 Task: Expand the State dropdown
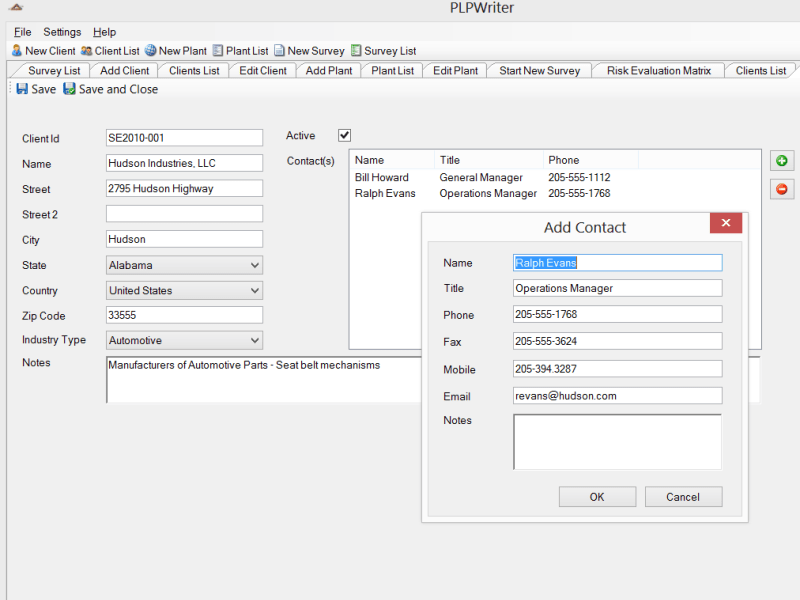(254, 265)
